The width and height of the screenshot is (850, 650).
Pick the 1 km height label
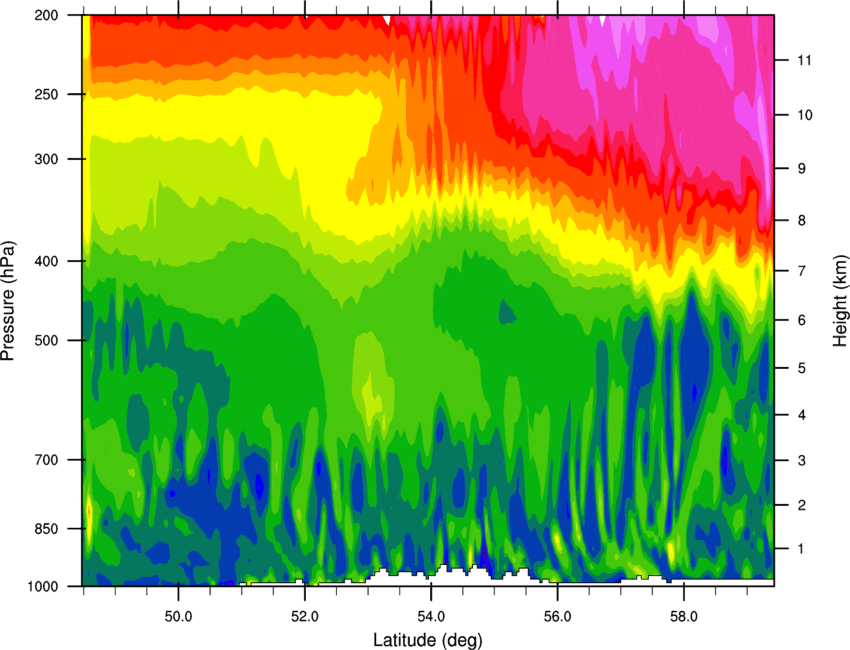click(x=801, y=549)
